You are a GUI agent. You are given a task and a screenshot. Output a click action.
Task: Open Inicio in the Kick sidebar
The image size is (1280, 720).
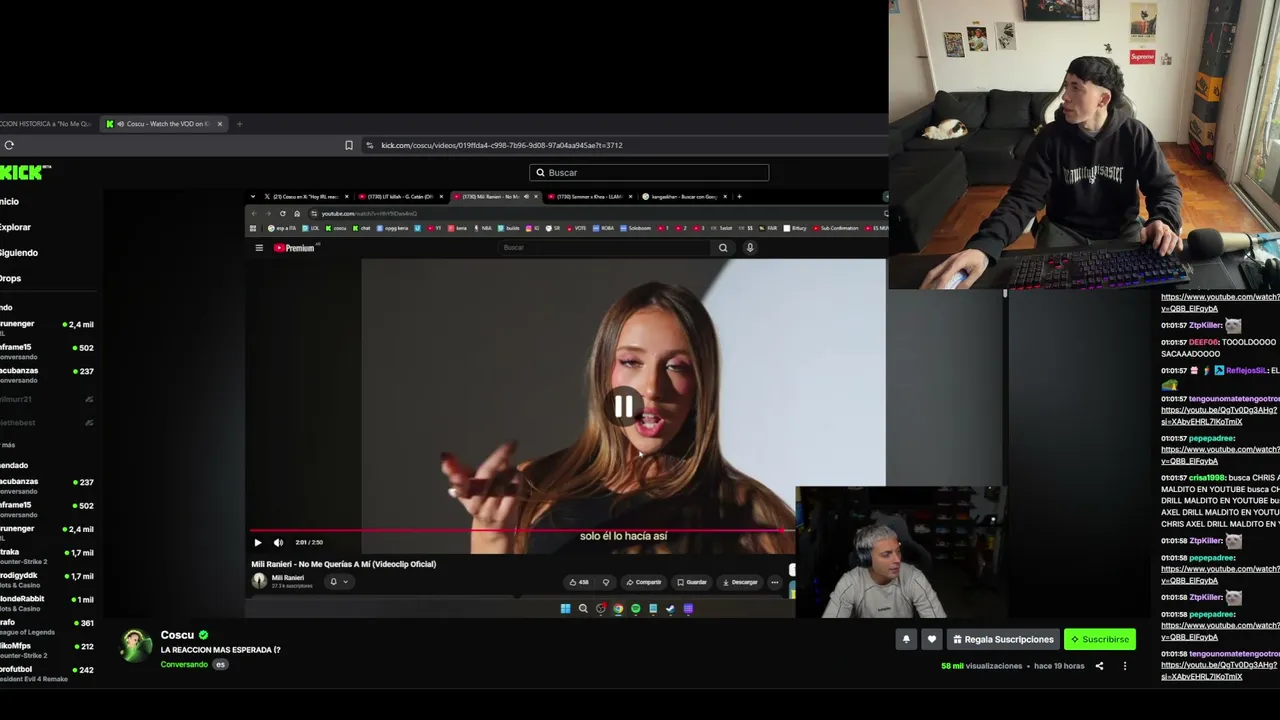(10, 201)
